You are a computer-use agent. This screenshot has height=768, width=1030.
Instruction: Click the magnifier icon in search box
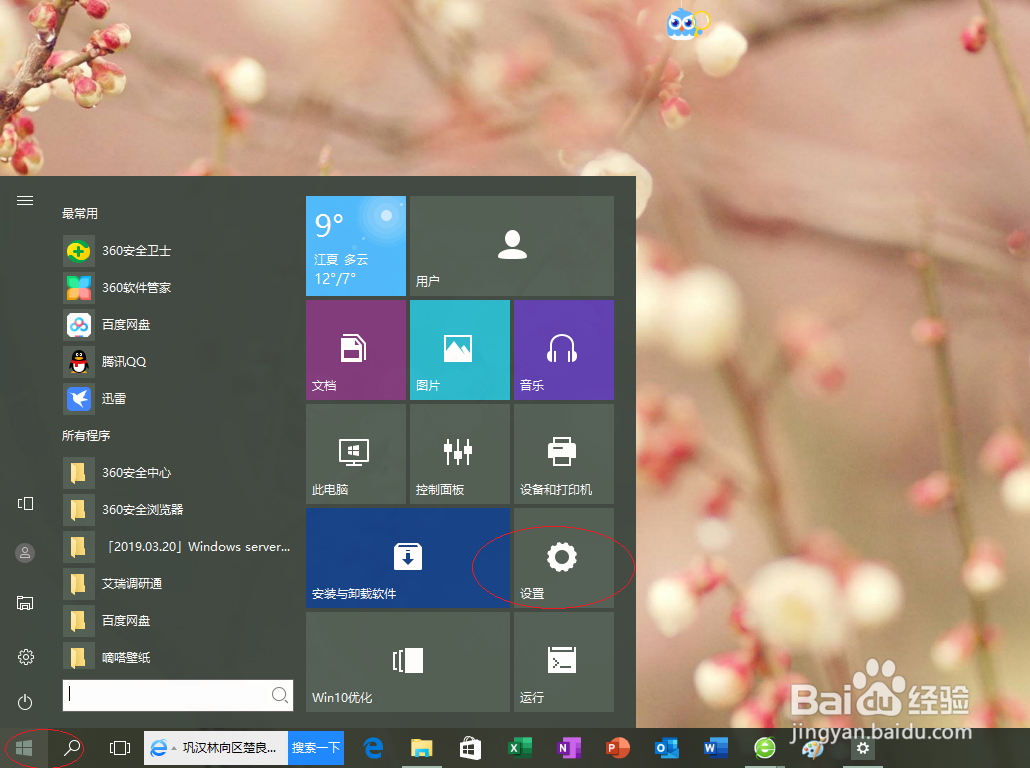coord(280,695)
